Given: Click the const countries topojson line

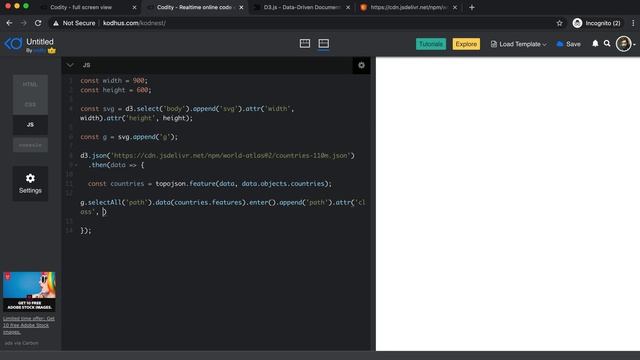Looking at the screenshot, I should [210, 184].
